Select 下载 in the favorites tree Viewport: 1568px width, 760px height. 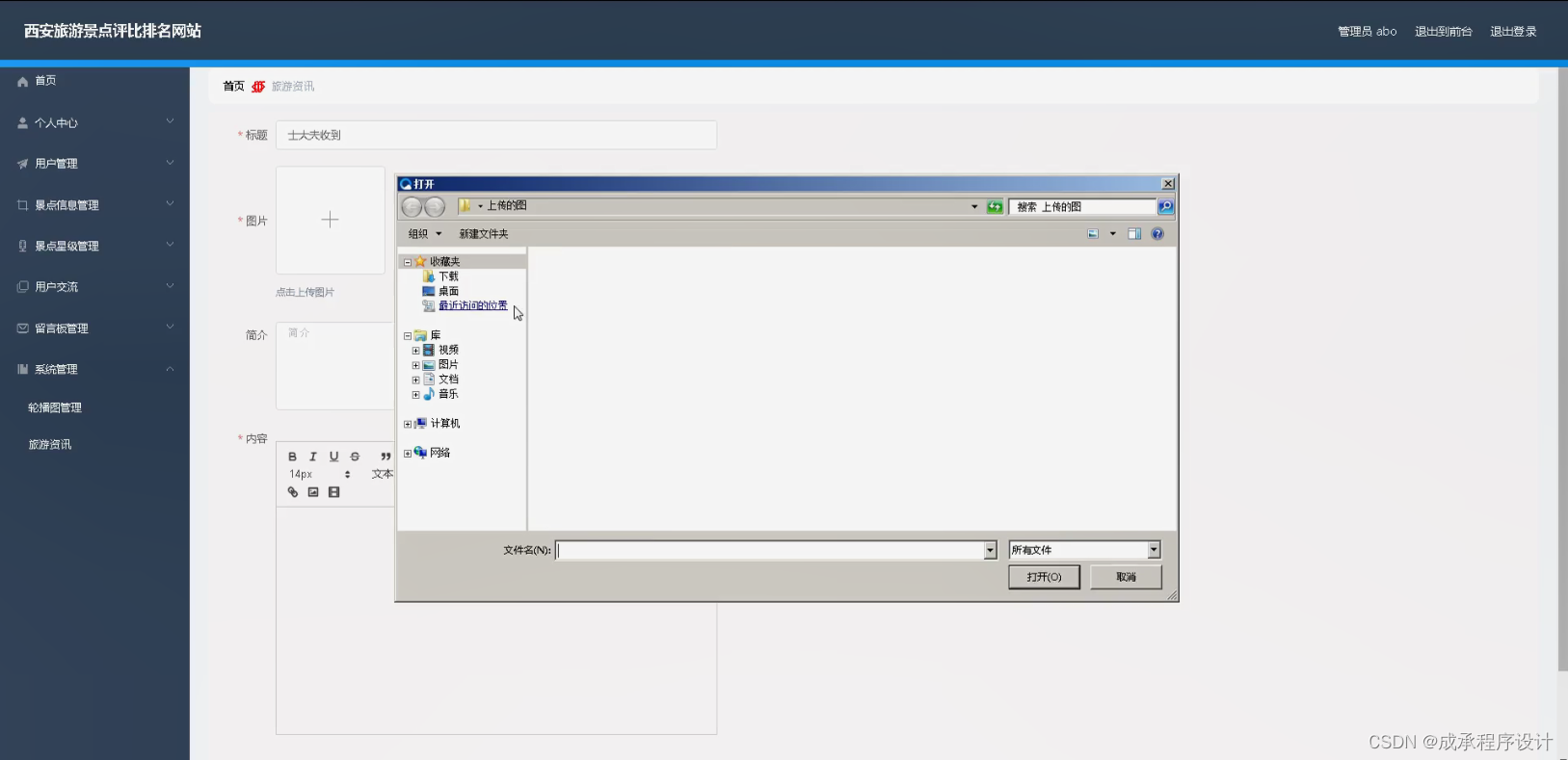pos(448,276)
